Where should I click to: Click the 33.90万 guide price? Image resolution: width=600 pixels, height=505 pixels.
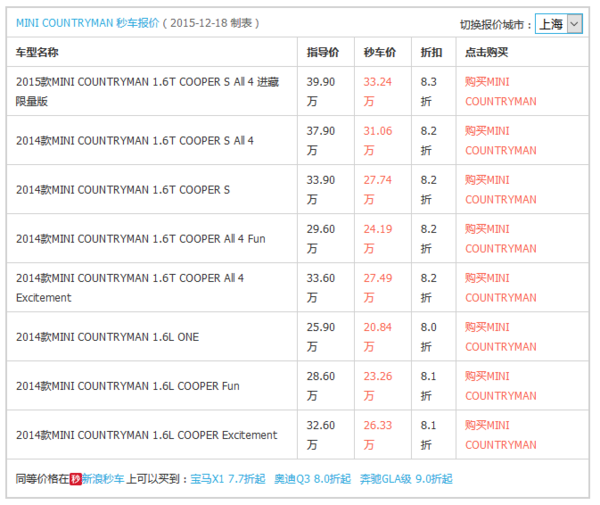tap(321, 189)
